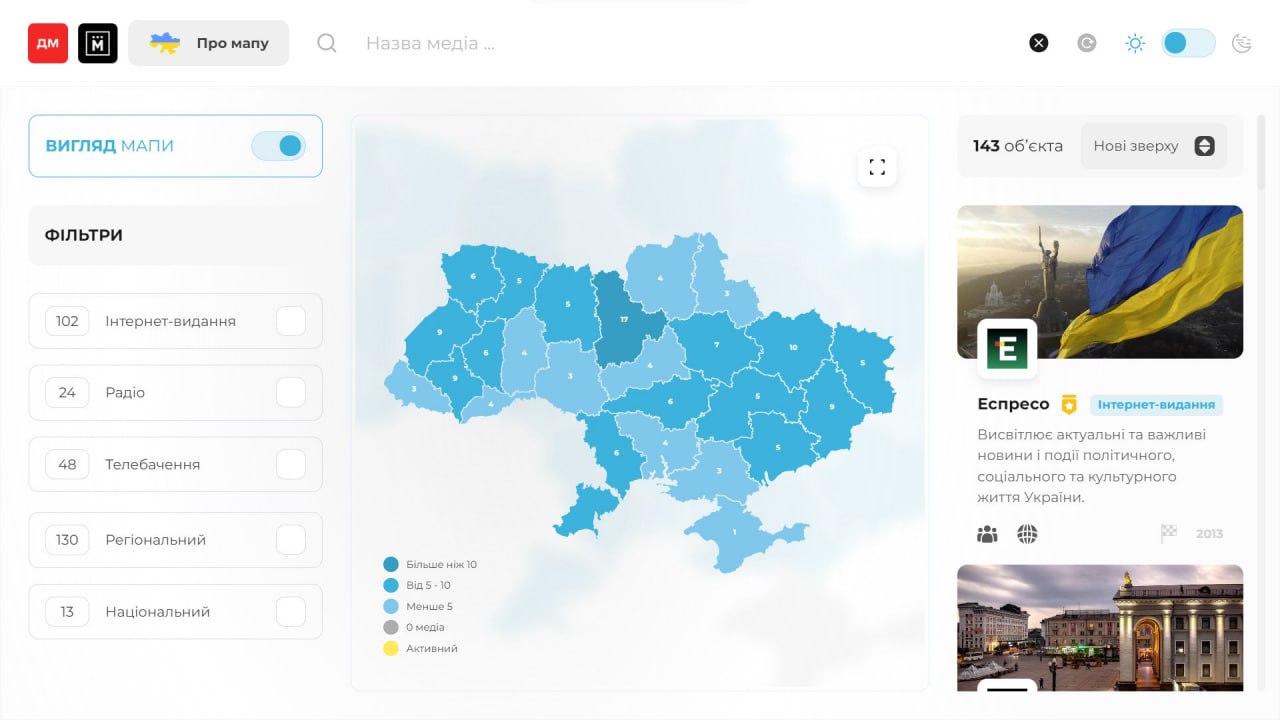Click the gray refresh icon
The width and height of the screenshot is (1280, 720).
coord(1087,43)
